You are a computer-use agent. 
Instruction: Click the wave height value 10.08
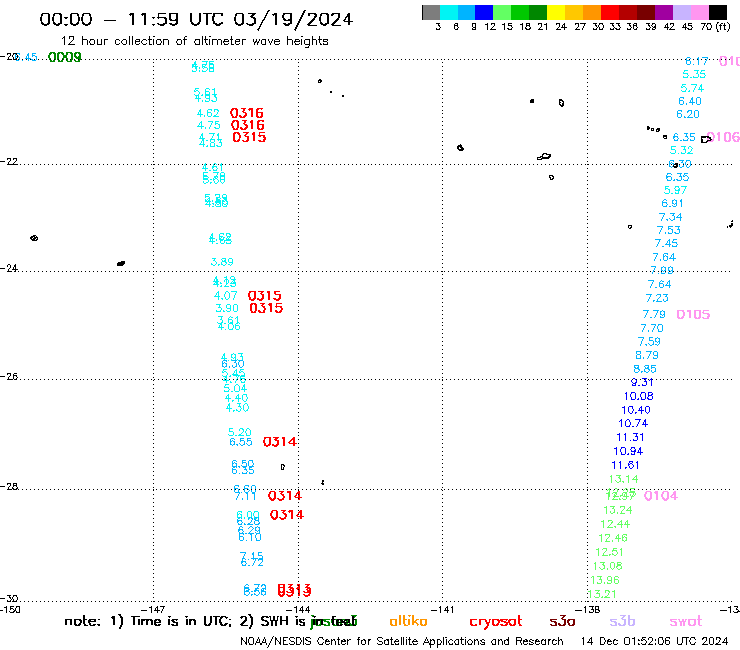(639, 397)
